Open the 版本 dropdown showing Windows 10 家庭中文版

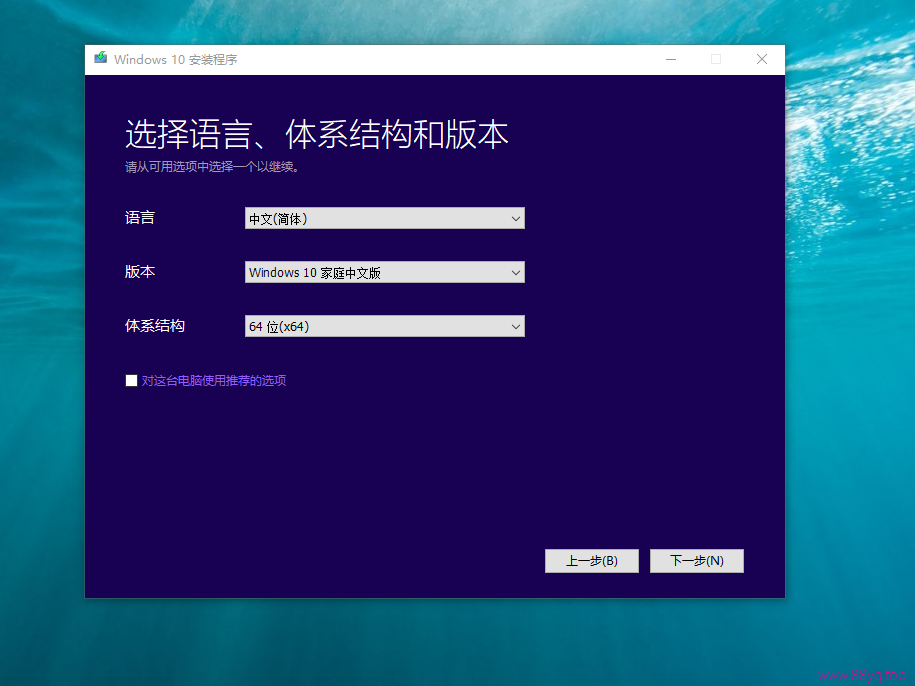point(385,272)
